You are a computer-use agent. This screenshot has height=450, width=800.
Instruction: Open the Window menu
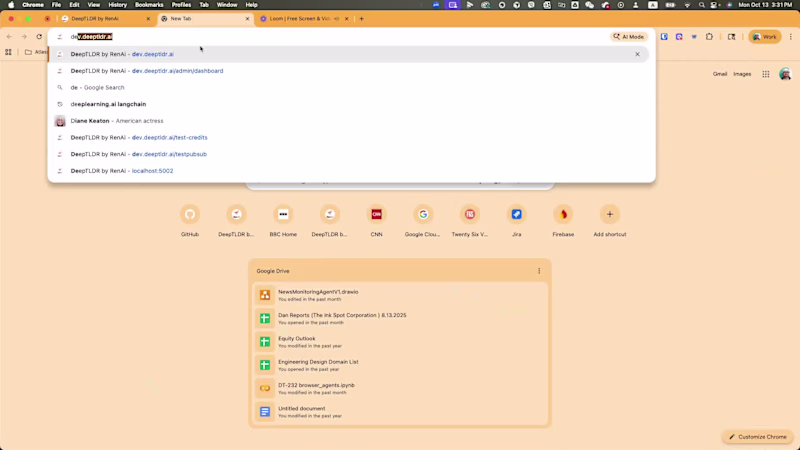coord(227,5)
